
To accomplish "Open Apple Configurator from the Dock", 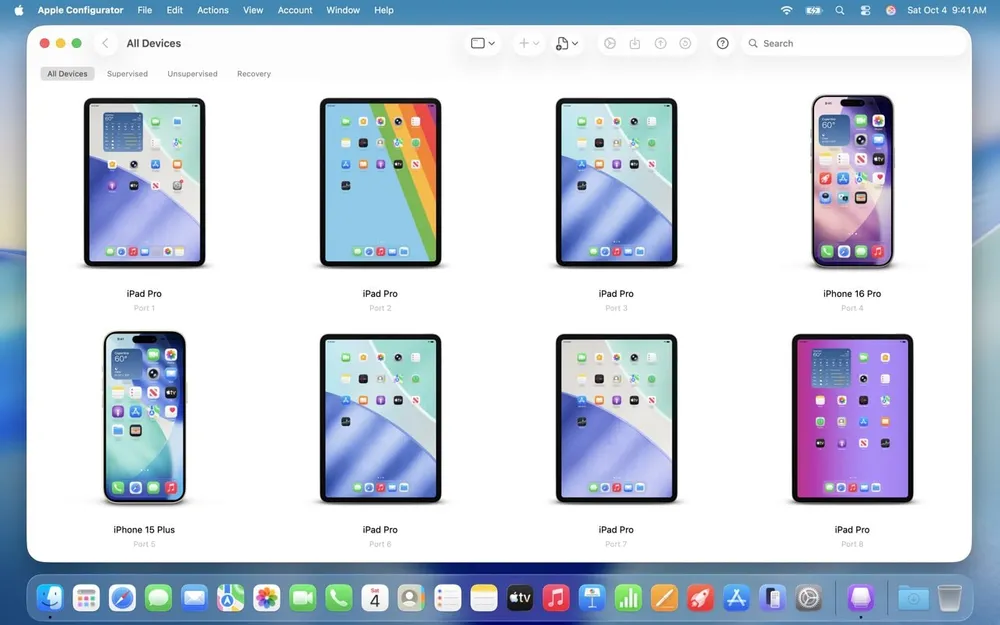I will click(x=860, y=598).
